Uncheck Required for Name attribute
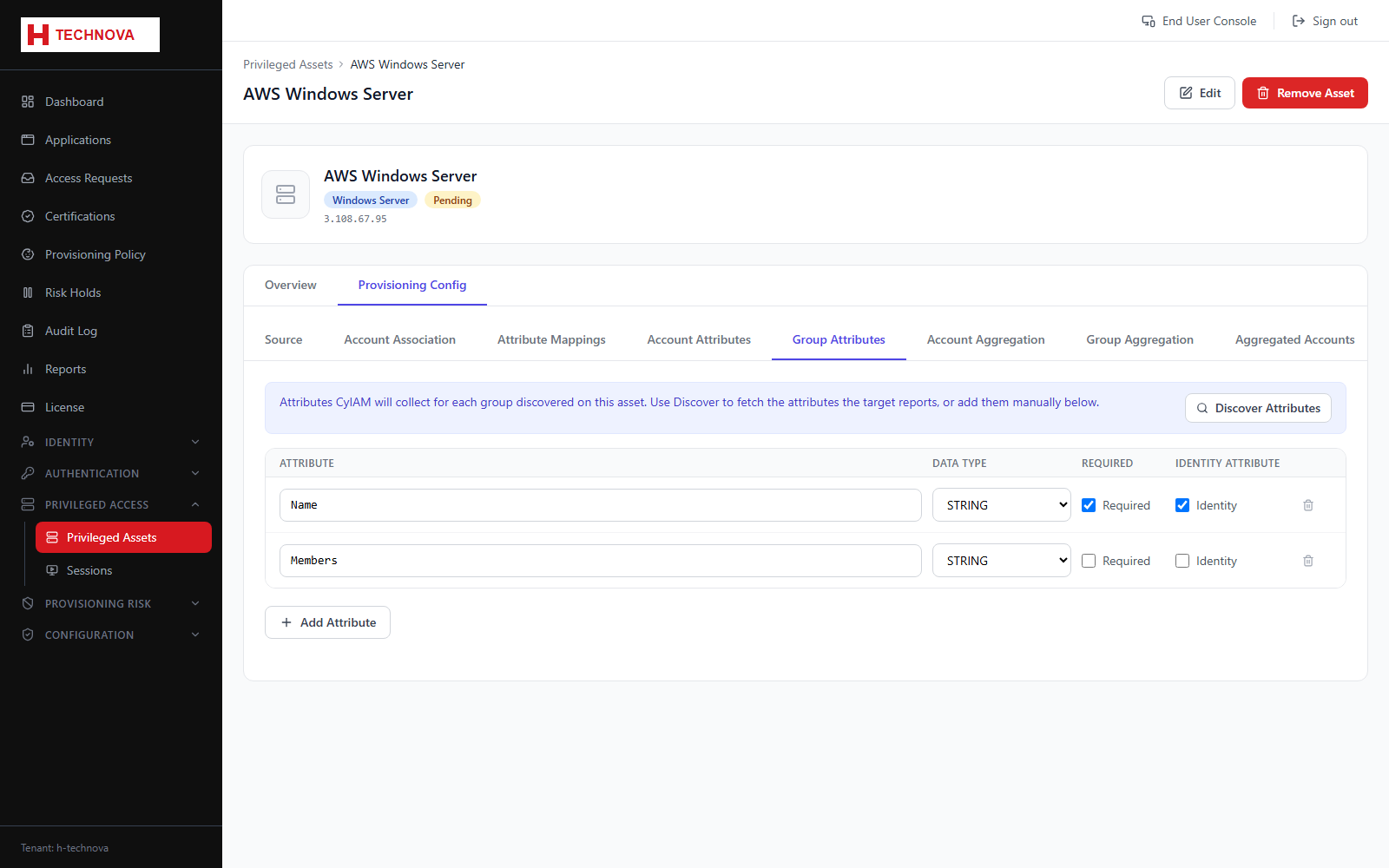The width and height of the screenshot is (1389, 868). 1089,505
